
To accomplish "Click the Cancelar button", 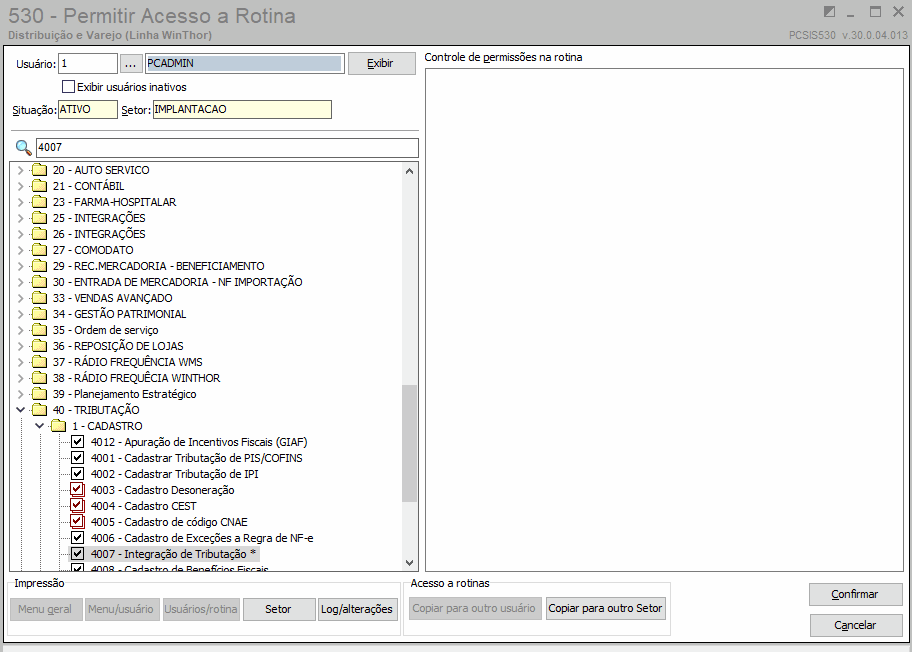I will tap(855, 625).
